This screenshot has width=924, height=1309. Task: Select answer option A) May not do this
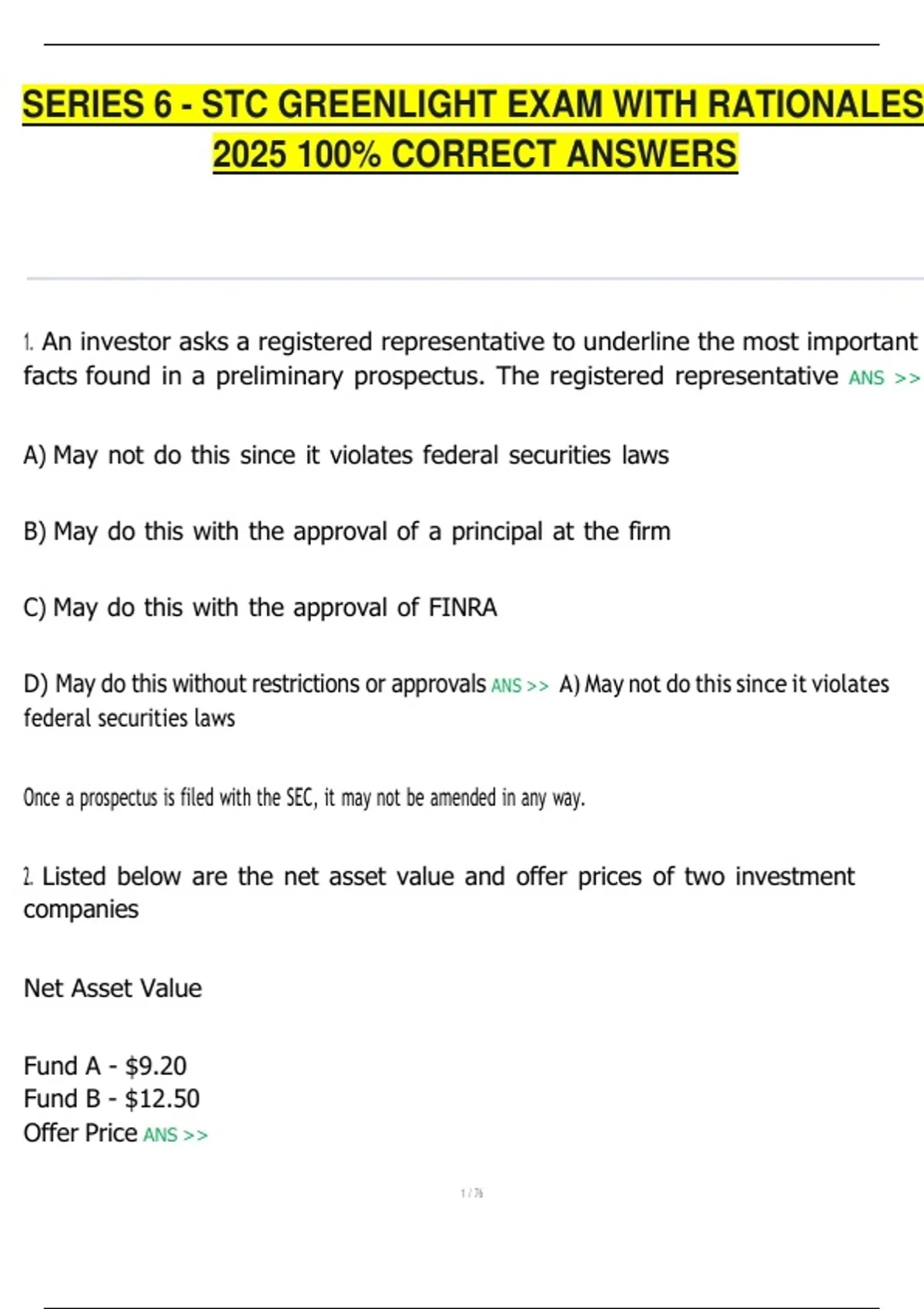click(346, 455)
